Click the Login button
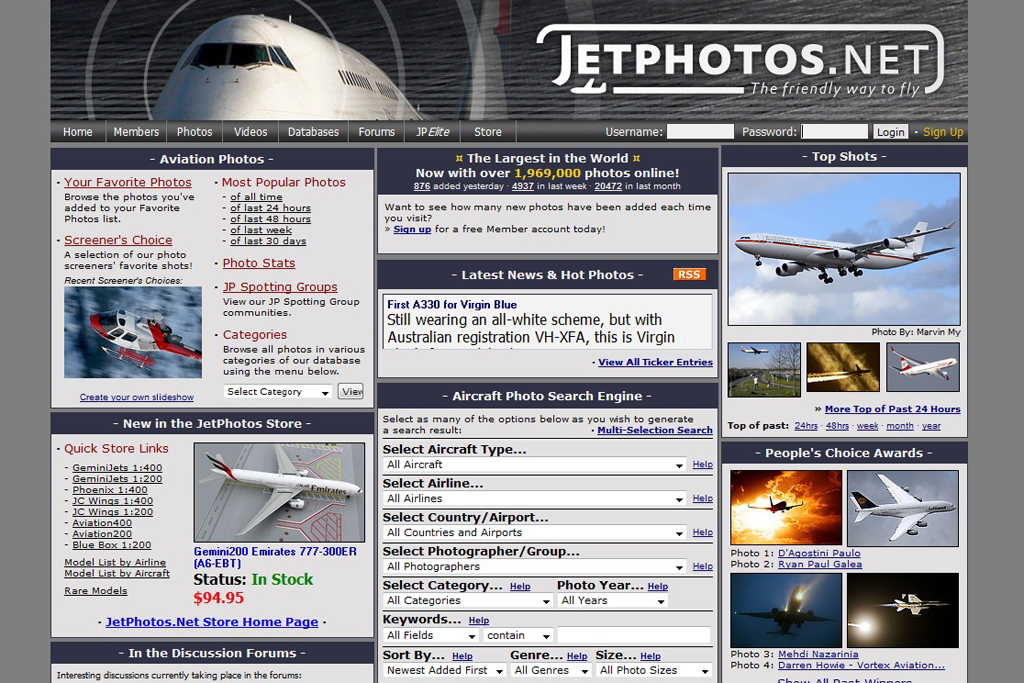 [x=890, y=132]
